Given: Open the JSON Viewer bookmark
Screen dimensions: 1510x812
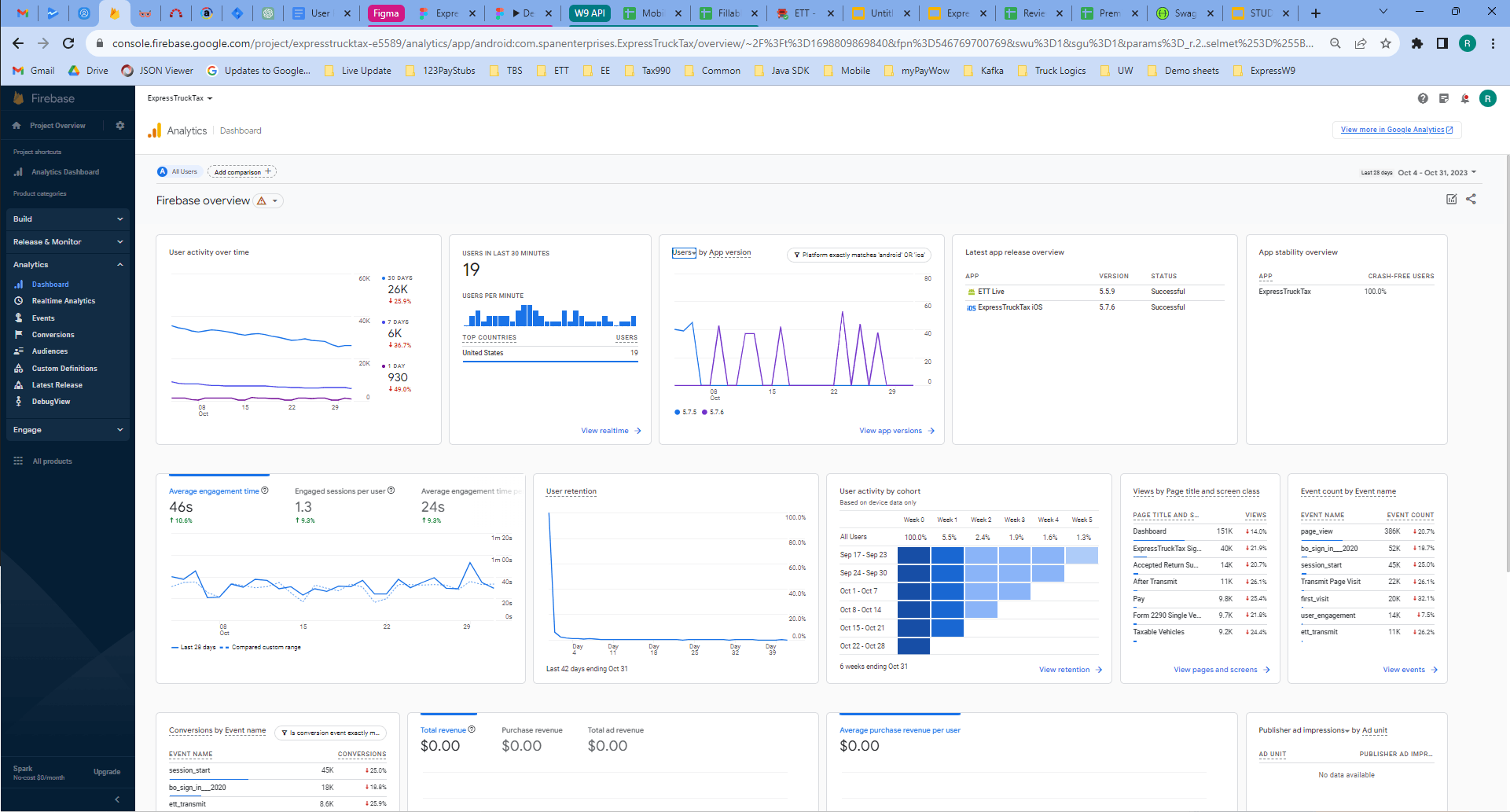Looking at the screenshot, I should tap(157, 71).
